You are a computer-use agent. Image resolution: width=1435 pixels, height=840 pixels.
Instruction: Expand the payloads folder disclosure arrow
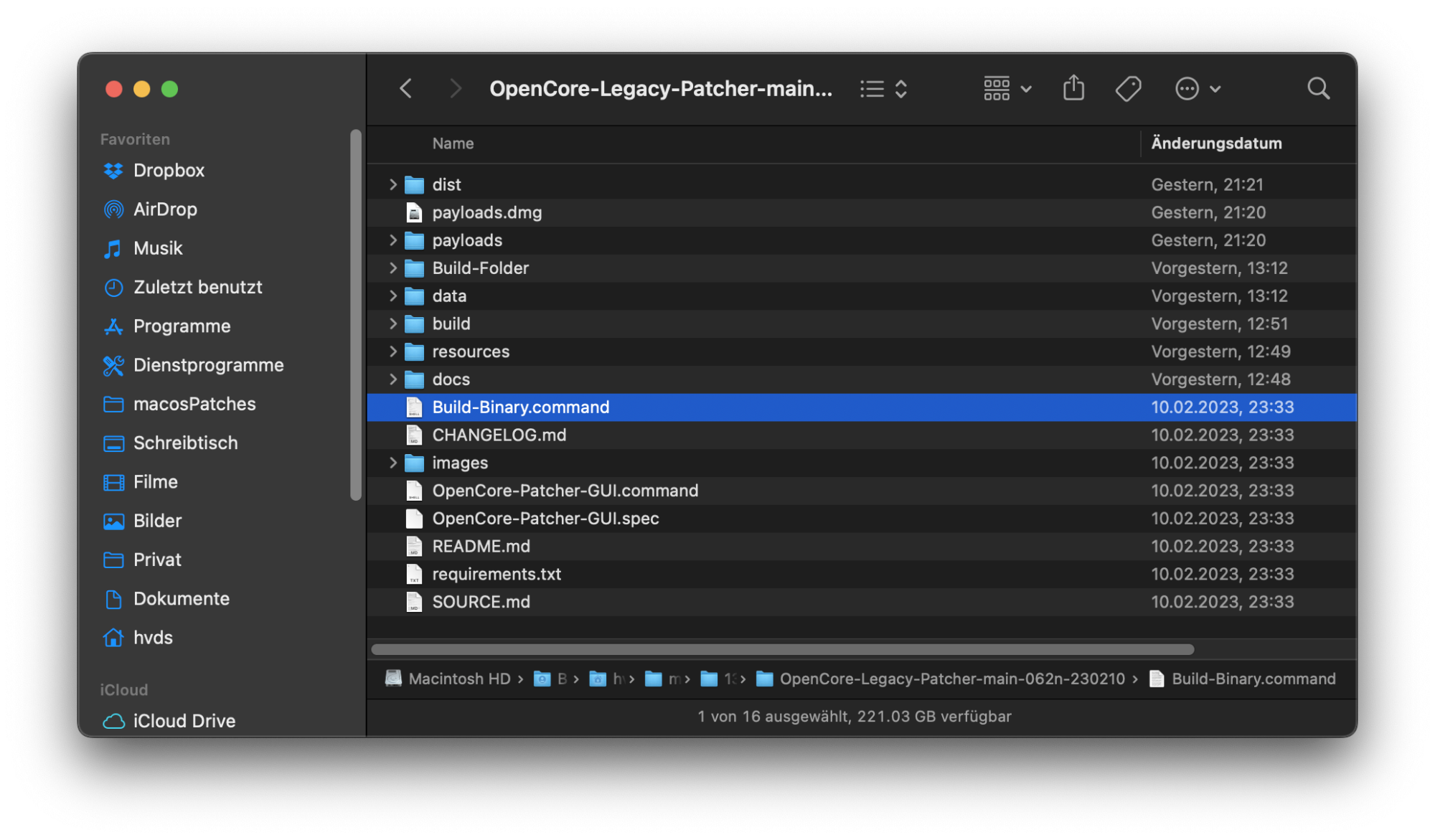click(x=392, y=240)
